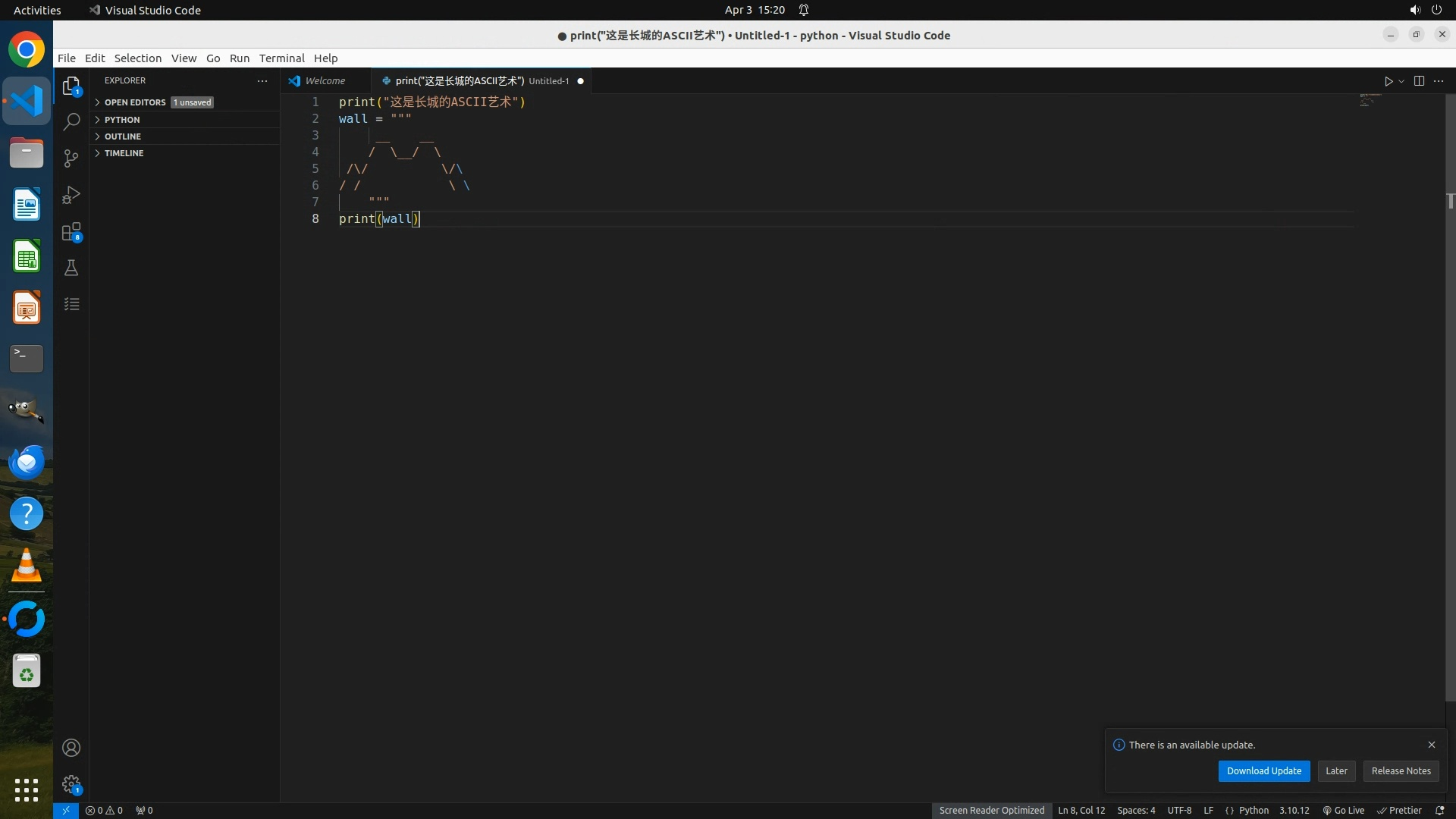Click the Later button in update notification
1456x819 pixels.
(x=1336, y=770)
